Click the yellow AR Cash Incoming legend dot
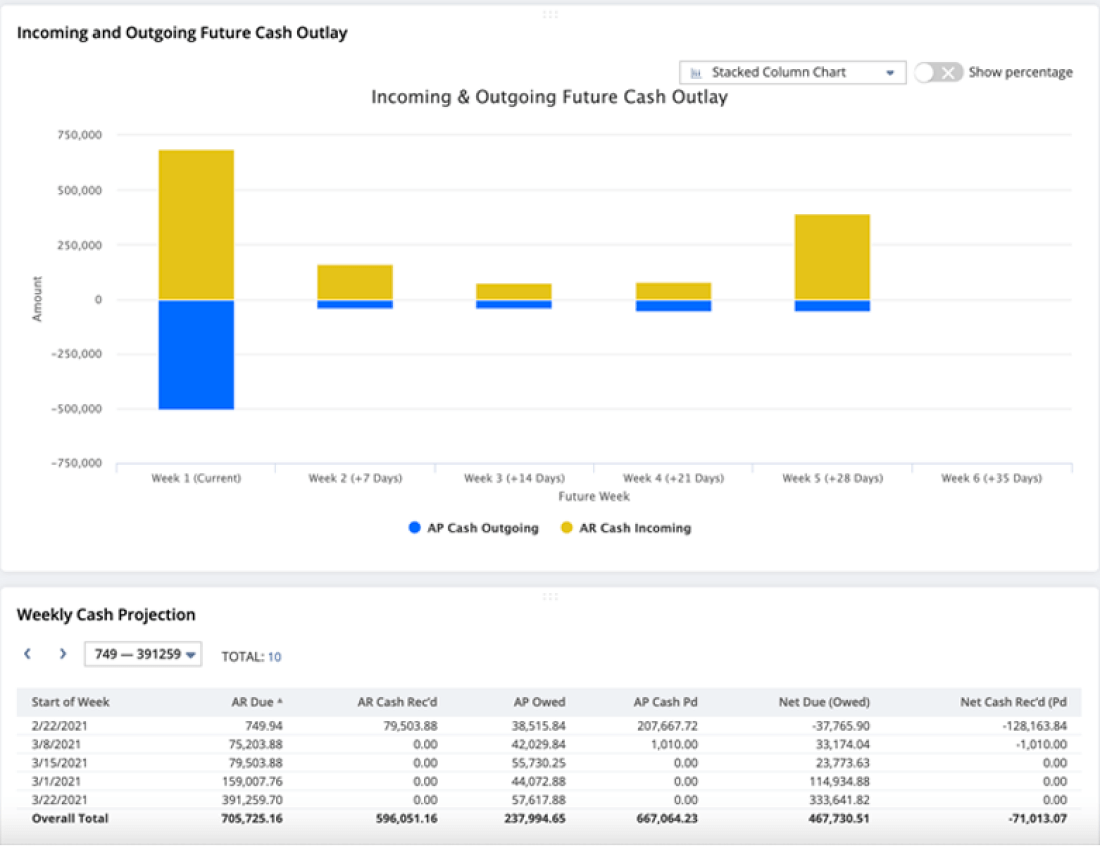This screenshot has height=846, width=1100. coord(566,528)
